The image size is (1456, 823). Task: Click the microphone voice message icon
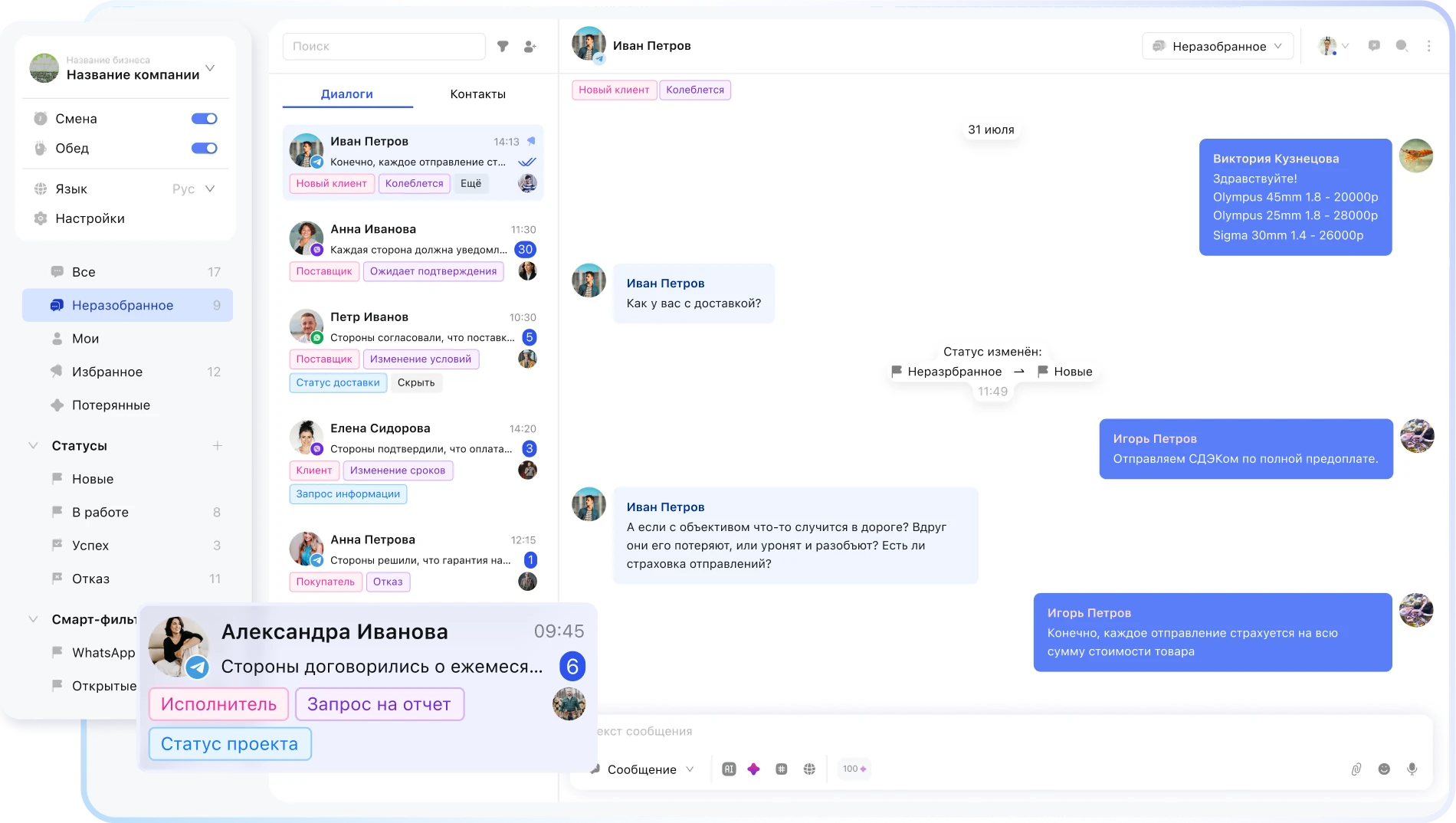click(x=1412, y=769)
